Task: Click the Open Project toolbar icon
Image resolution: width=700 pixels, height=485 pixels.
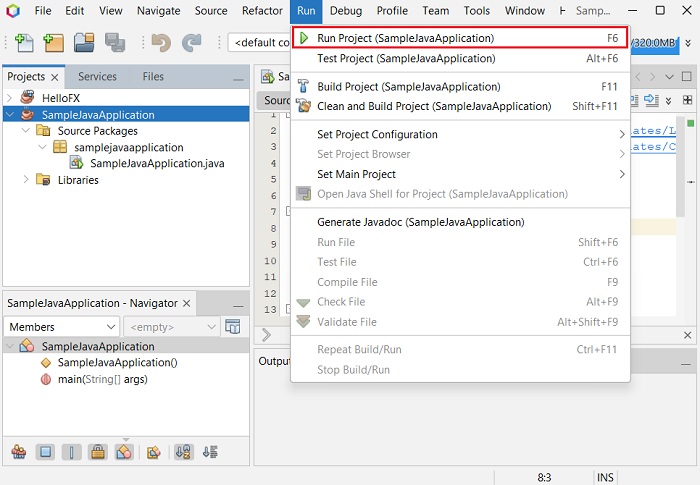Action: (x=84, y=42)
